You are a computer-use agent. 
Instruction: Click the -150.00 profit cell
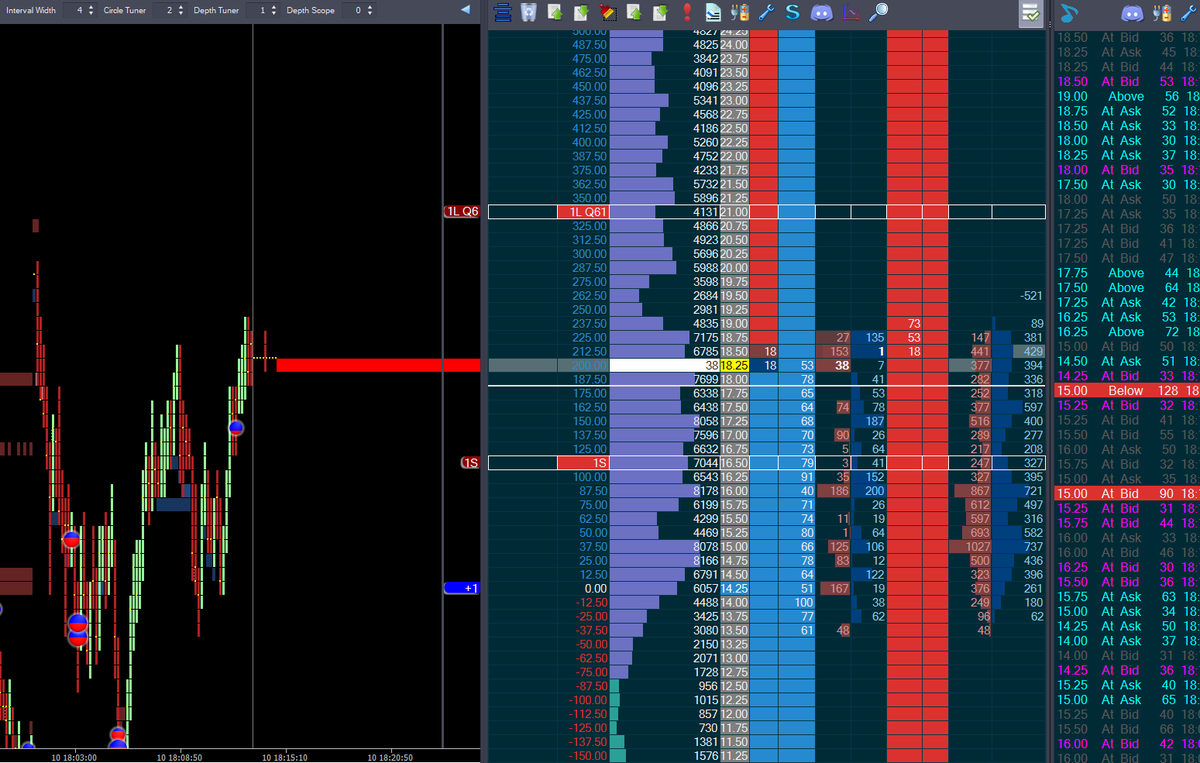(x=582, y=756)
